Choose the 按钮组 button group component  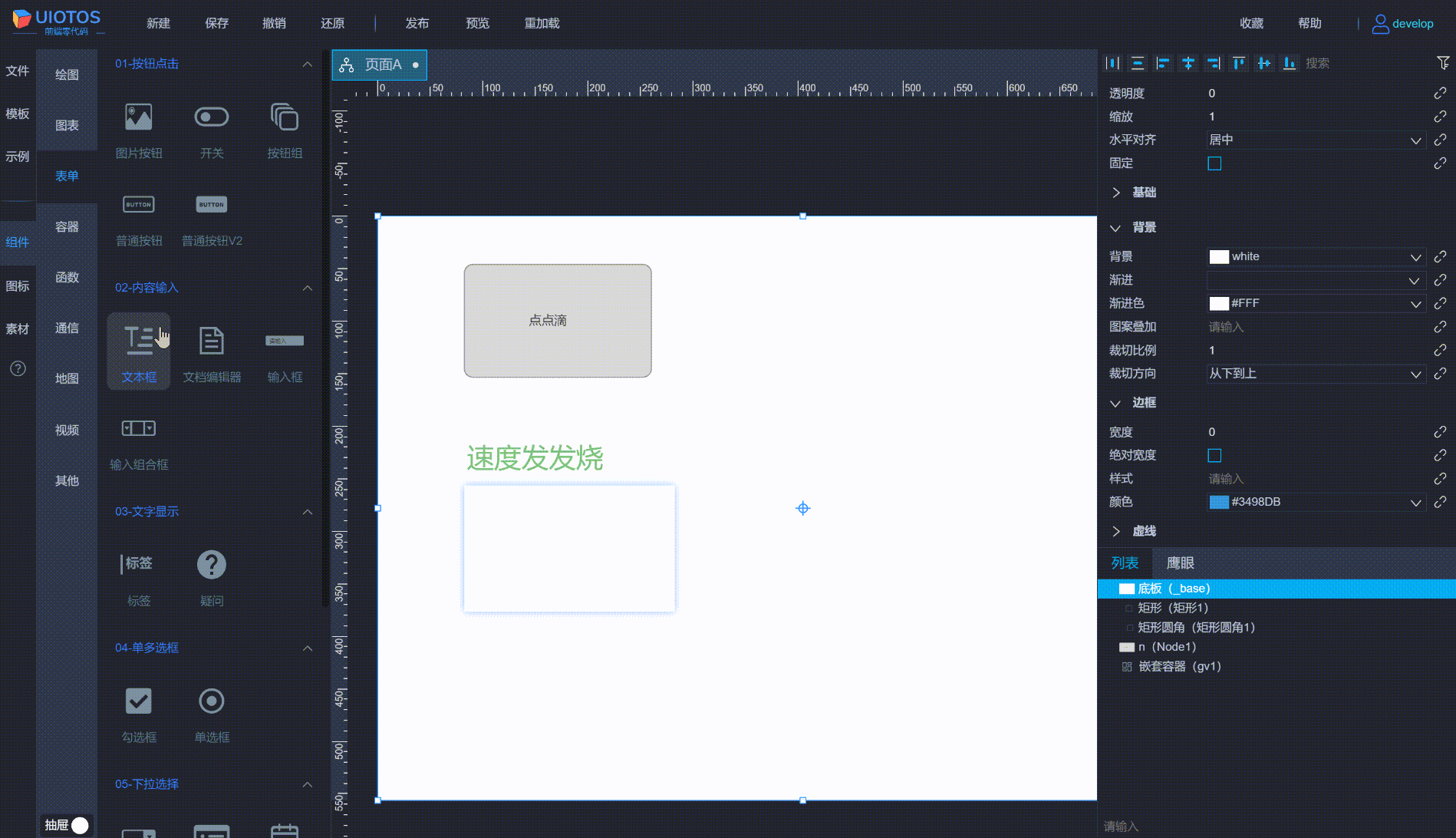pyautogui.click(x=284, y=117)
